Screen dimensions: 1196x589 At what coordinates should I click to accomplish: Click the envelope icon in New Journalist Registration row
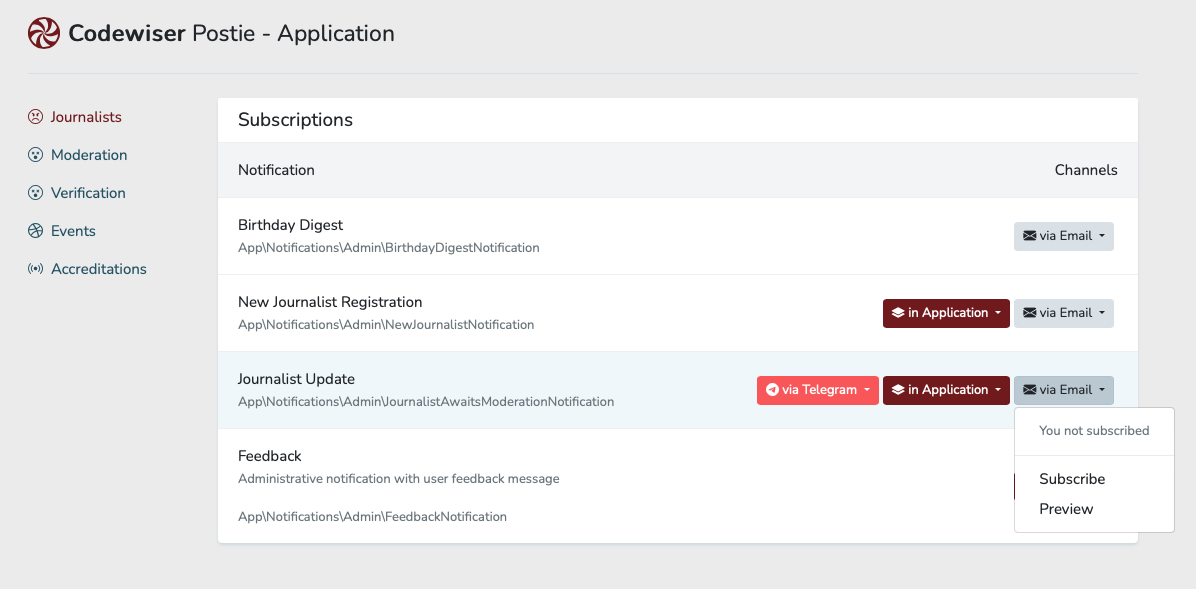tap(1030, 313)
